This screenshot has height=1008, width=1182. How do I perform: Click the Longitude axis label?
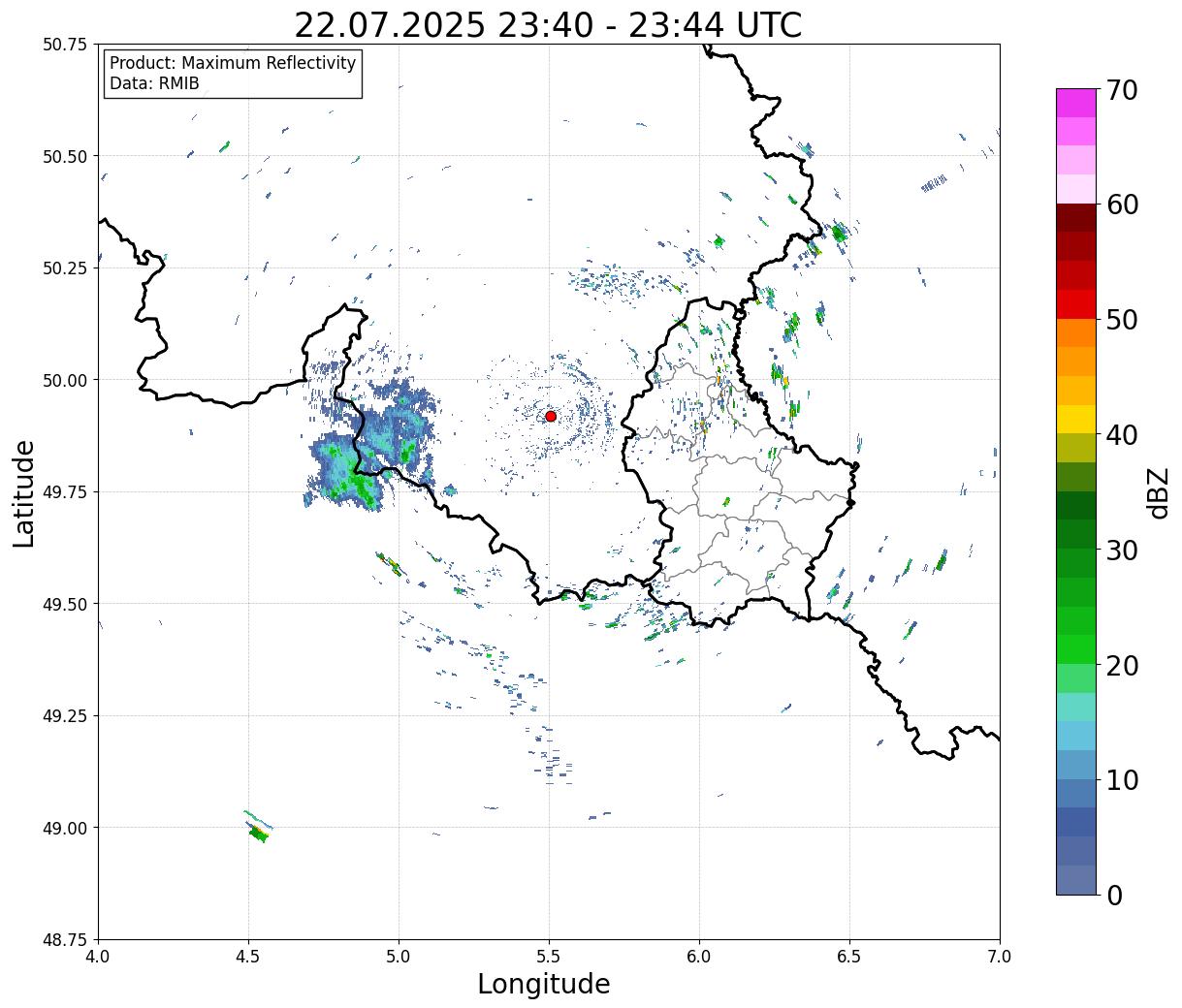(544, 984)
